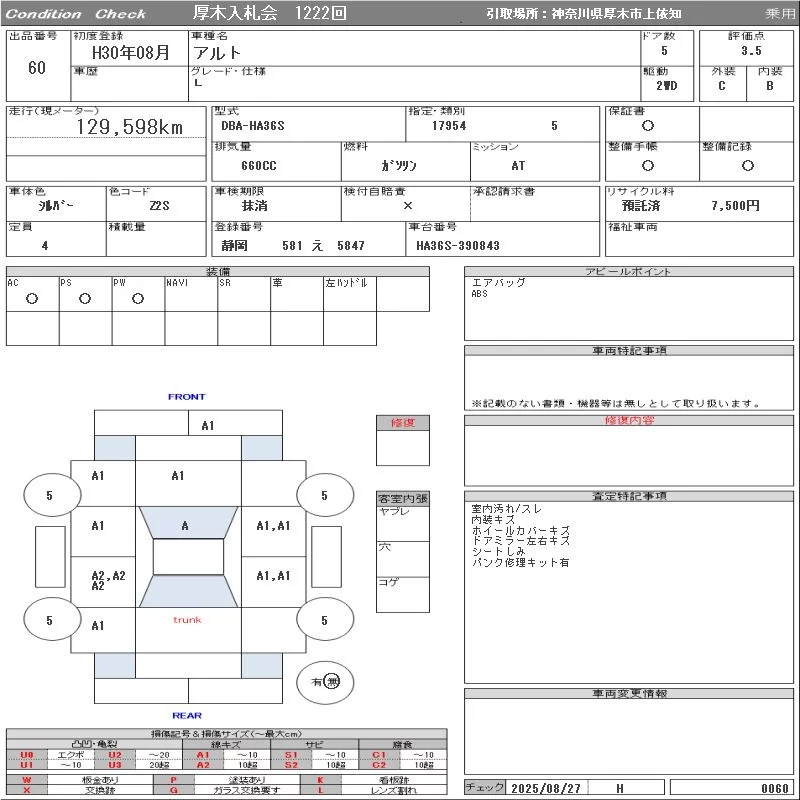Select lot number '60' under 出品番号
The image size is (800, 800).
pos(37,68)
